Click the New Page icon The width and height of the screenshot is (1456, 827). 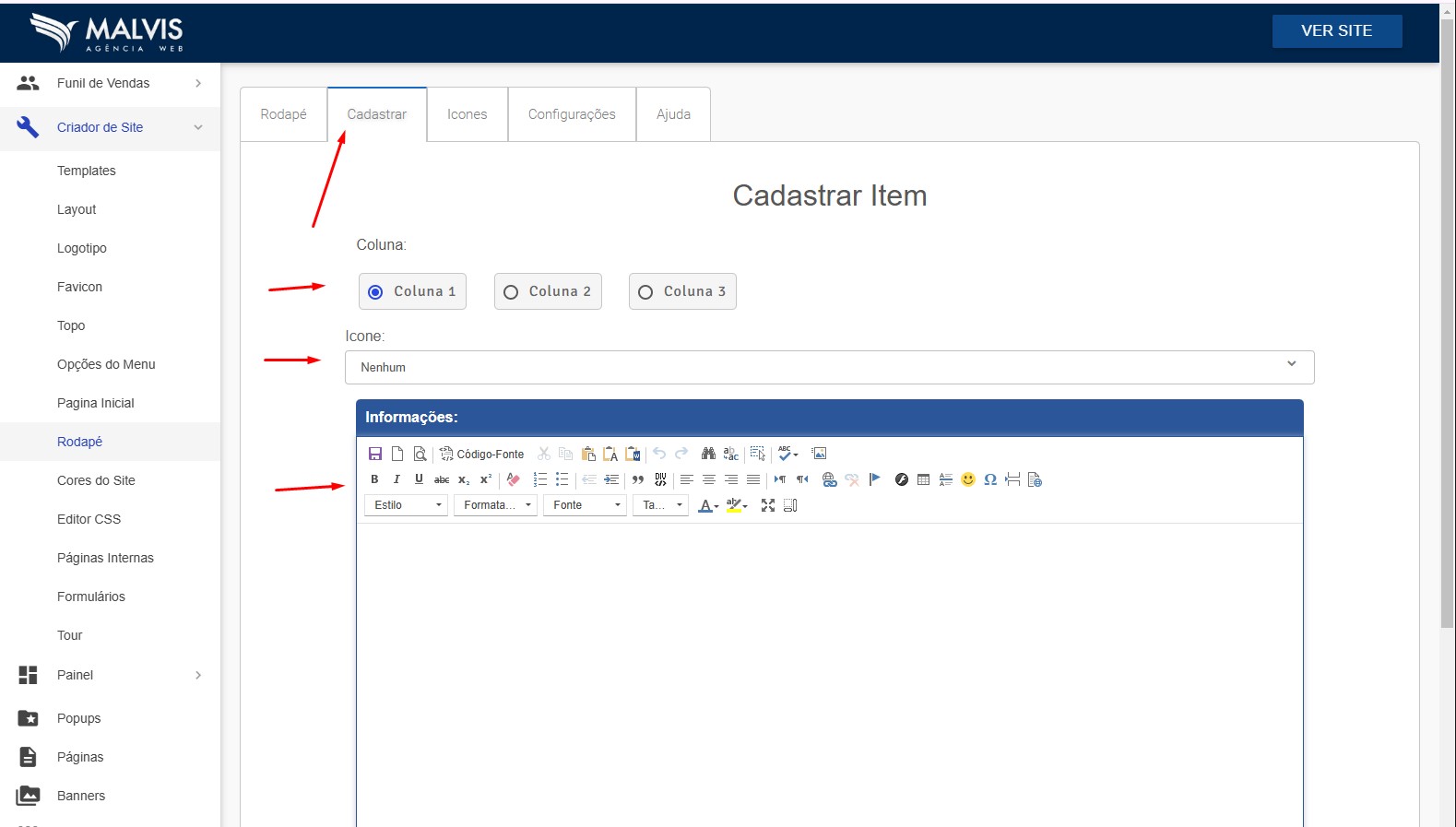point(397,454)
